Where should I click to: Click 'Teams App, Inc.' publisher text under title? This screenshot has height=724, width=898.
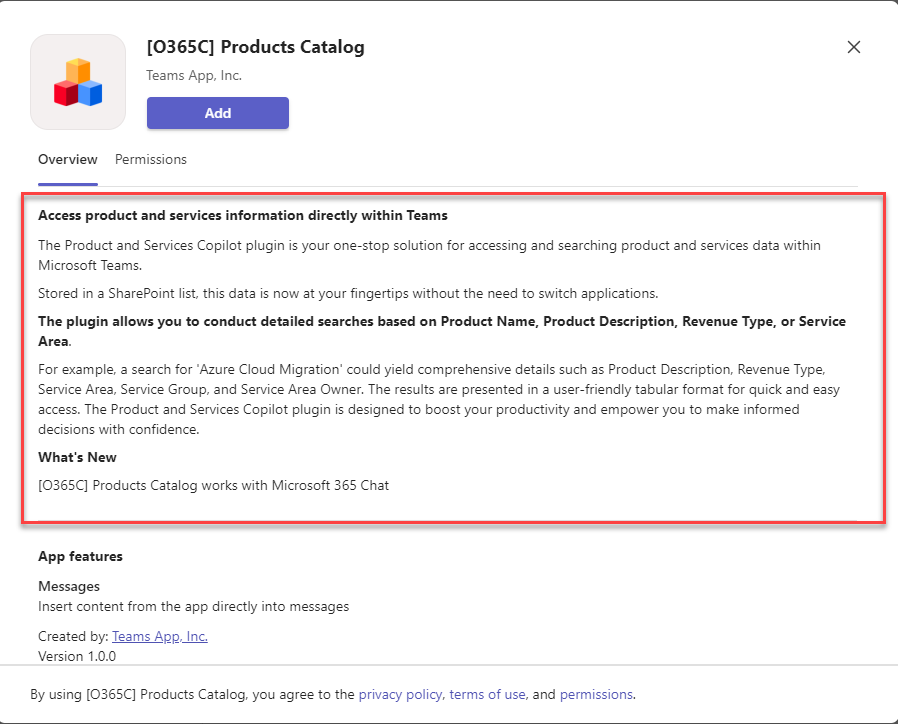point(194,76)
